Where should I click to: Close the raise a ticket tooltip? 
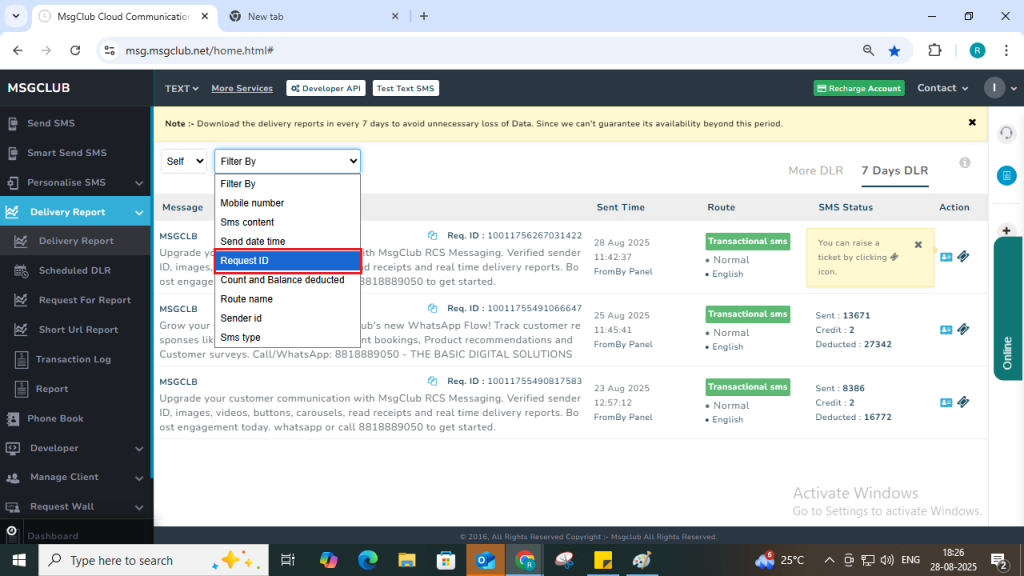918,245
